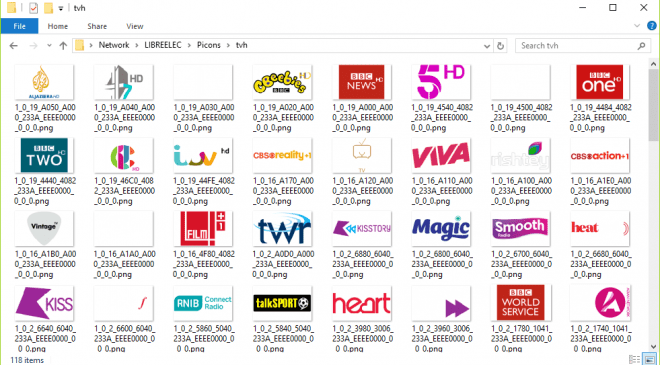Open Explorer help question mark
Image resolution: width=660 pixels, height=365 pixels.
pyautogui.click(x=652, y=26)
